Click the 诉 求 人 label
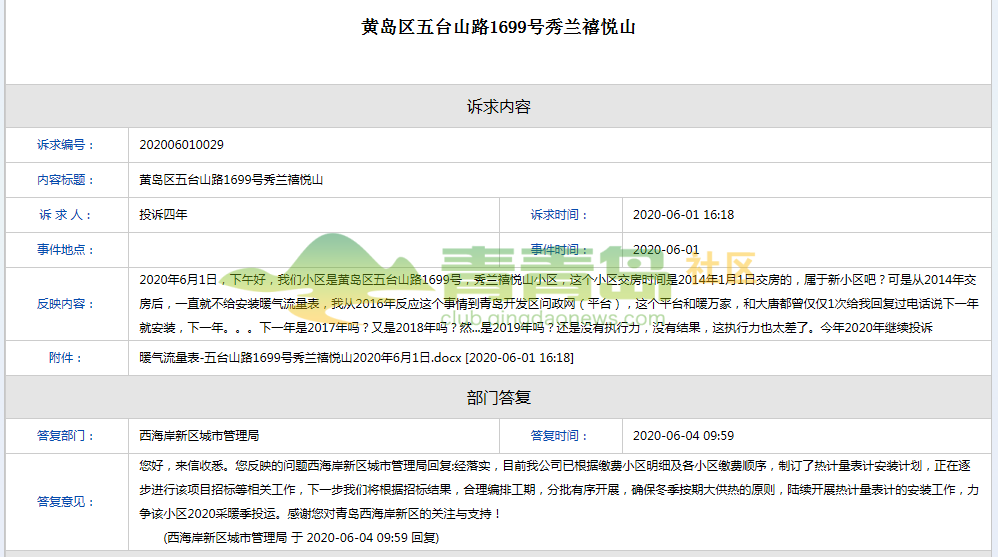998x557 pixels. 66,215
